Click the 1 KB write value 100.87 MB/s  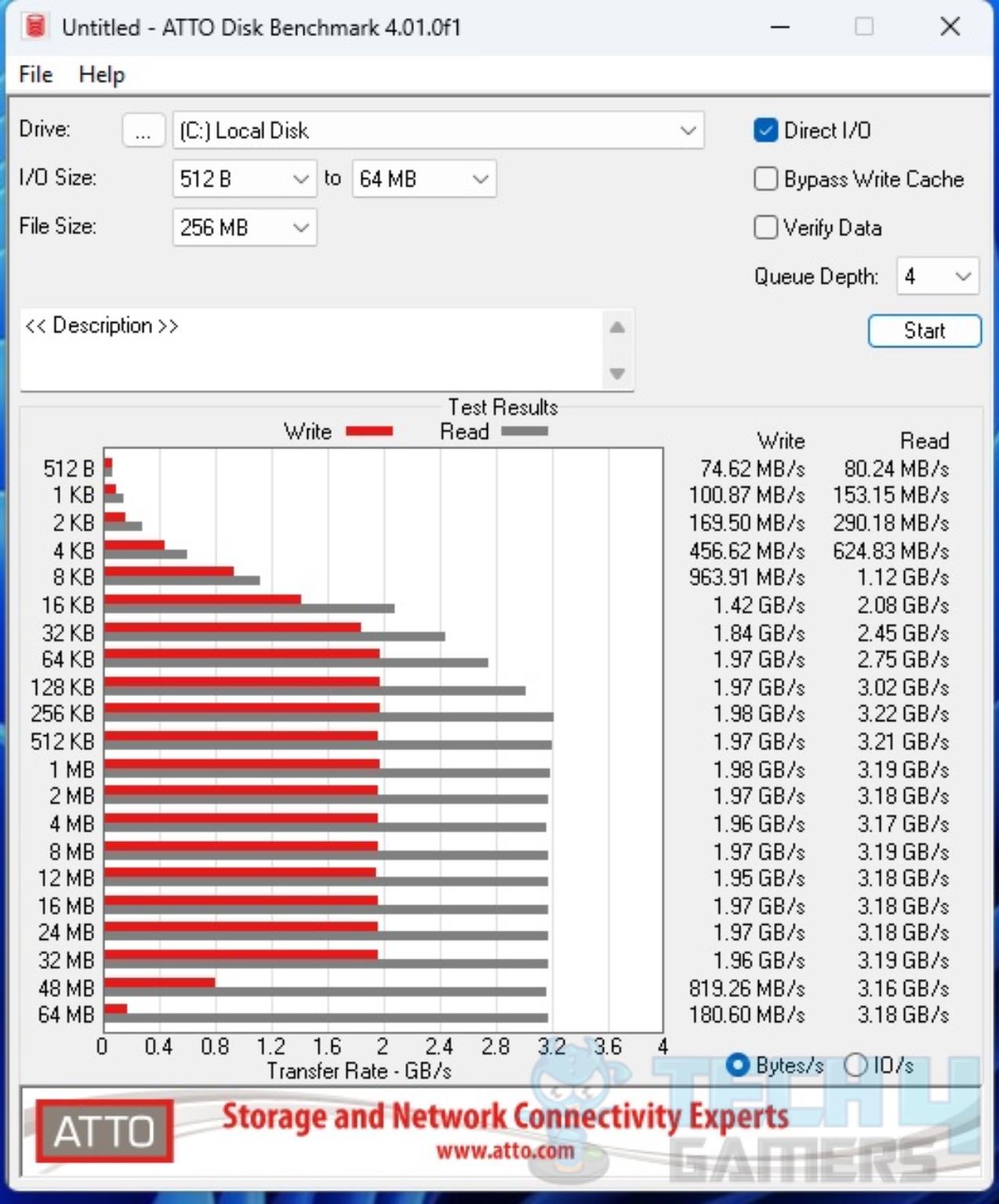(747, 495)
